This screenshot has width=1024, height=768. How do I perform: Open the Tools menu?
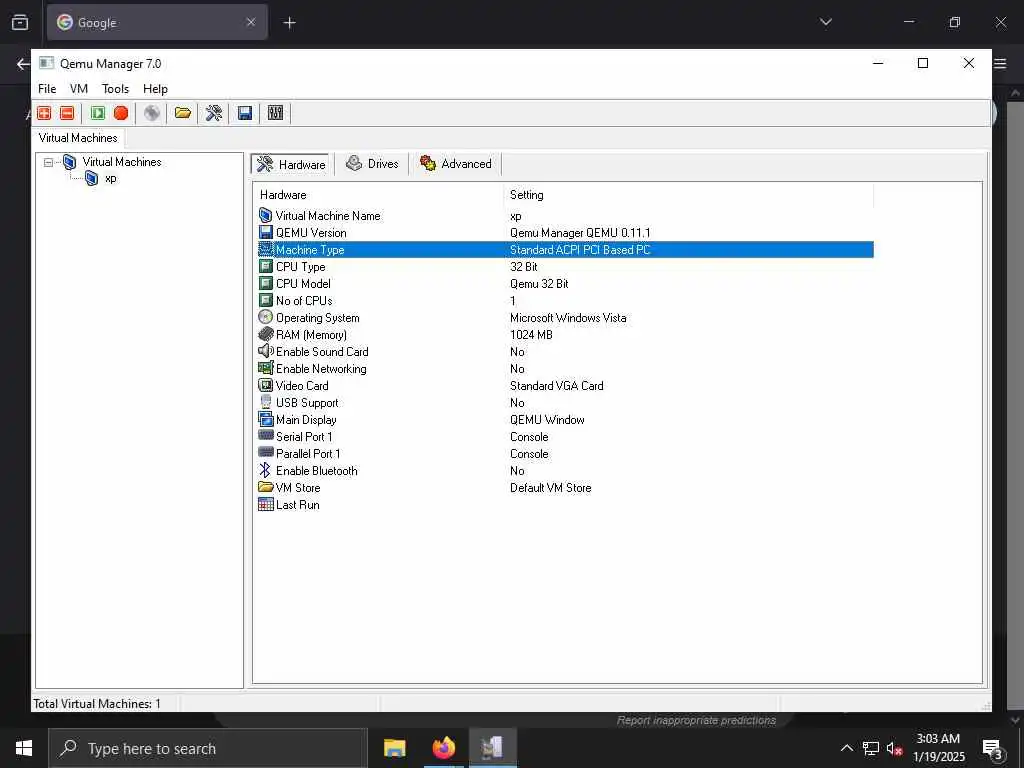coord(115,89)
